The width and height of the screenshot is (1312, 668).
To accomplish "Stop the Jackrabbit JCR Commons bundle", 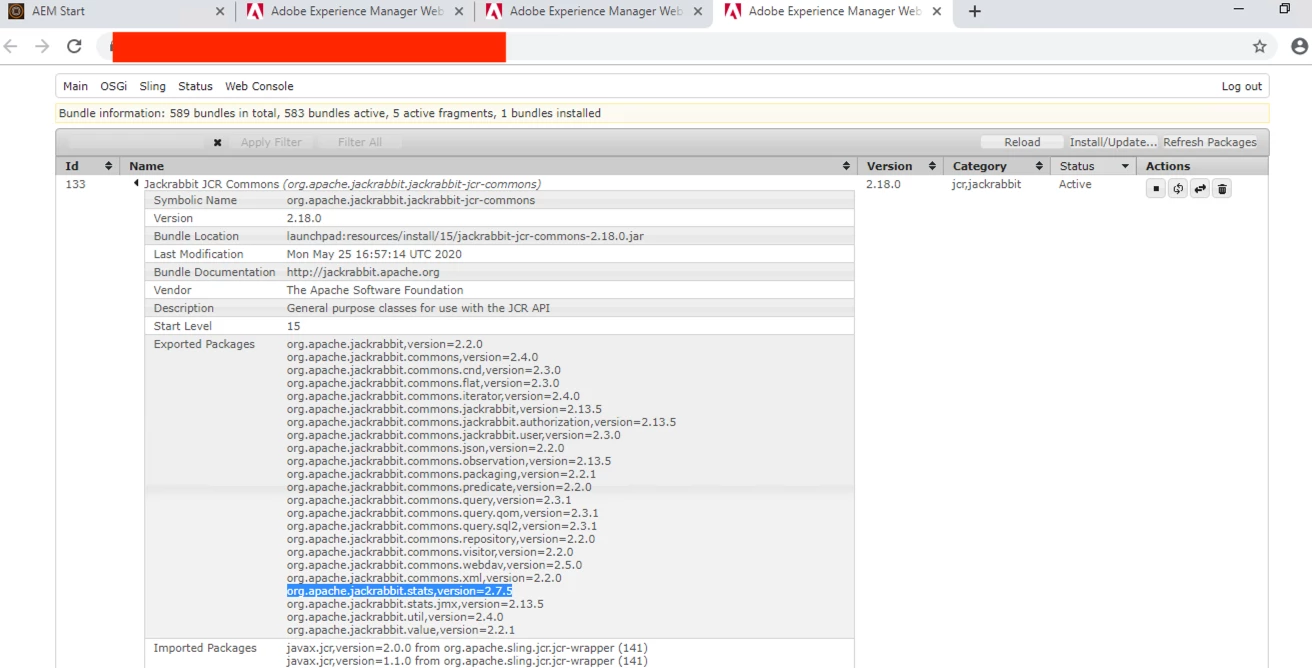I will [1156, 188].
